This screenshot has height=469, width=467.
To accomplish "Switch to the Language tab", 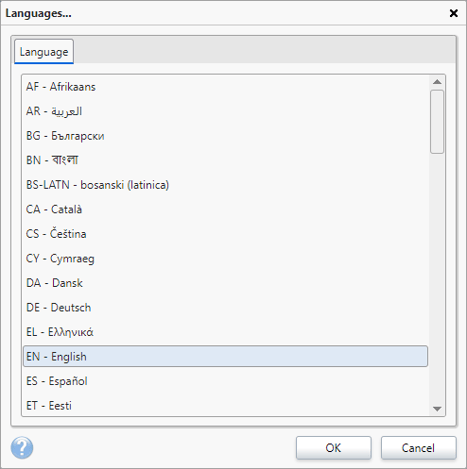I will click(x=44, y=52).
